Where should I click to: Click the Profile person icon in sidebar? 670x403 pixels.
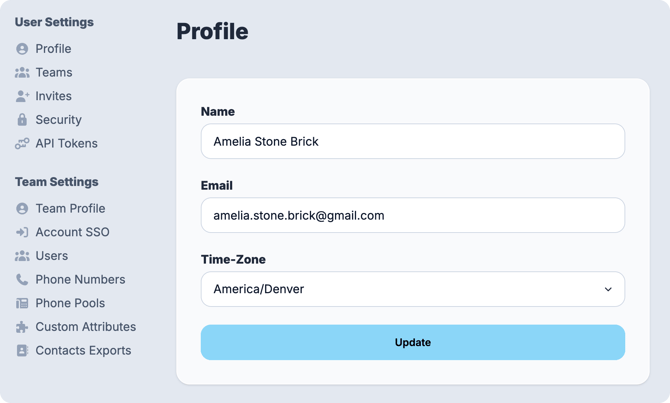pyautogui.click(x=22, y=49)
